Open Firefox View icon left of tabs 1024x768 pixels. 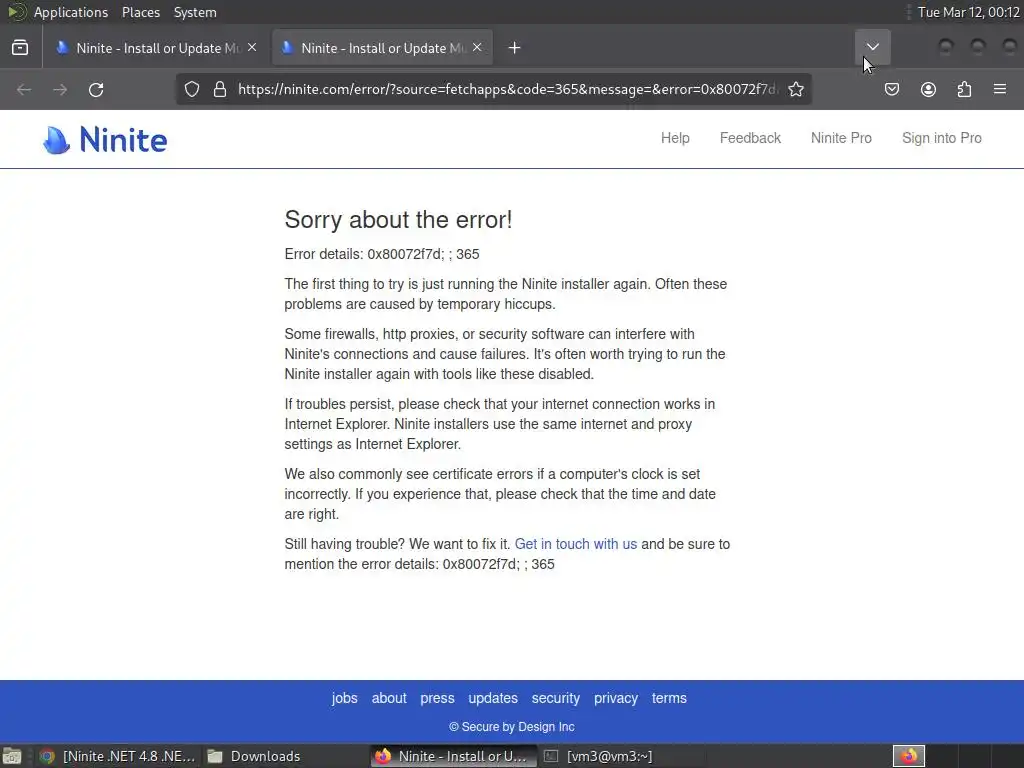click(20, 47)
